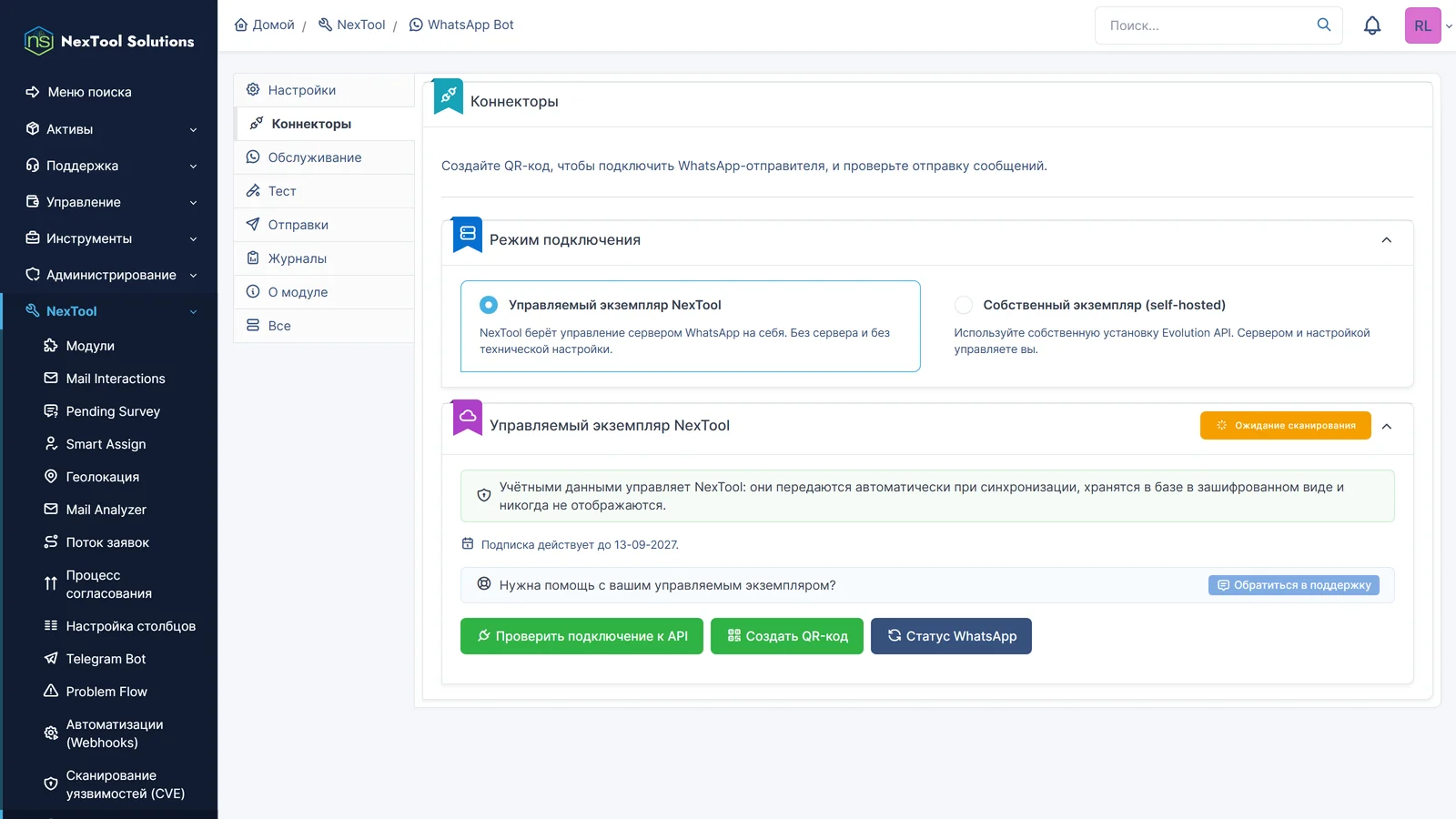The image size is (1456, 819).
Task: Open the Журналы tab
Action: (x=324, y=258)
